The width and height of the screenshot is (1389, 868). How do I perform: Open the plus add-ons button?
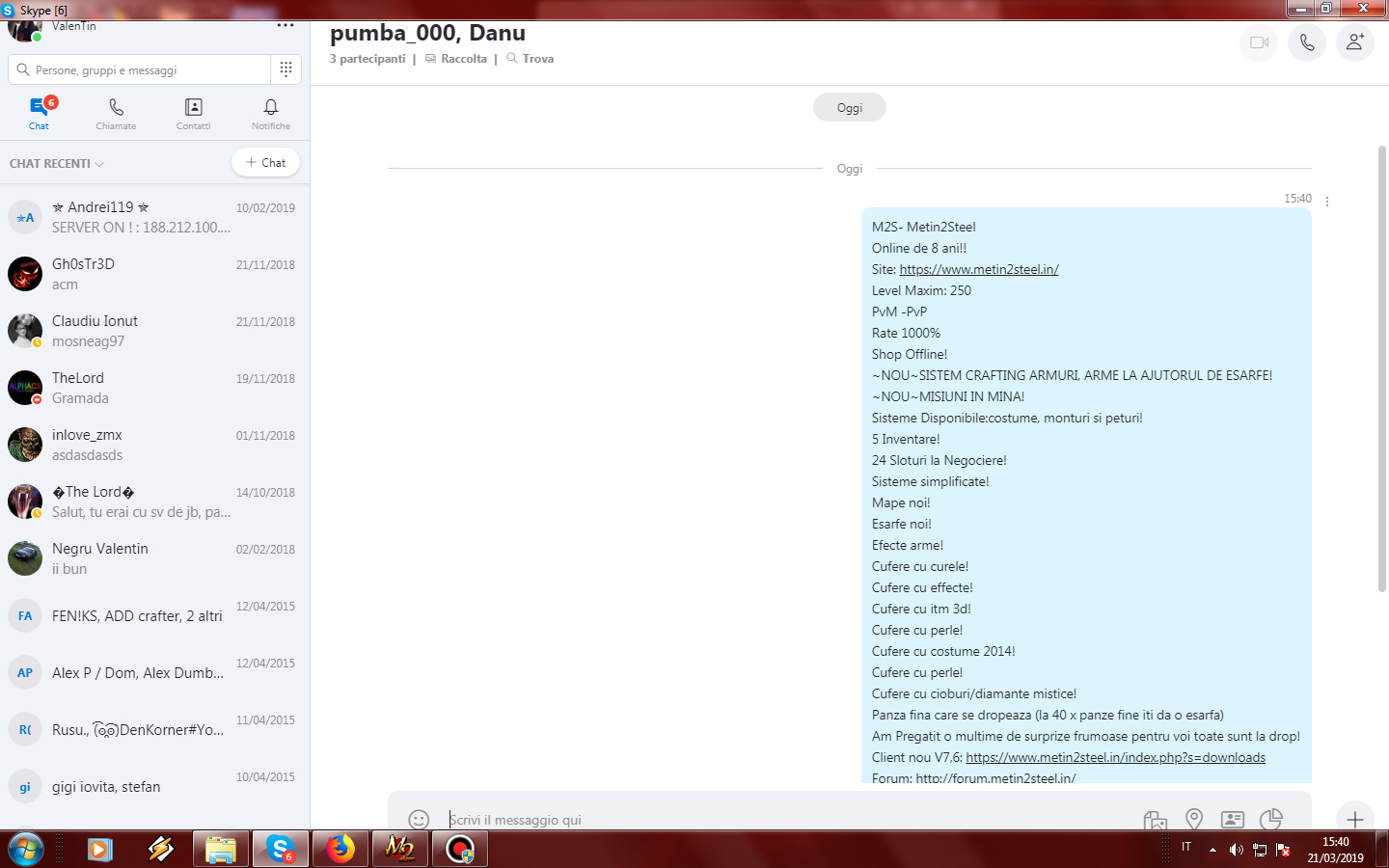pos(1355,820)
